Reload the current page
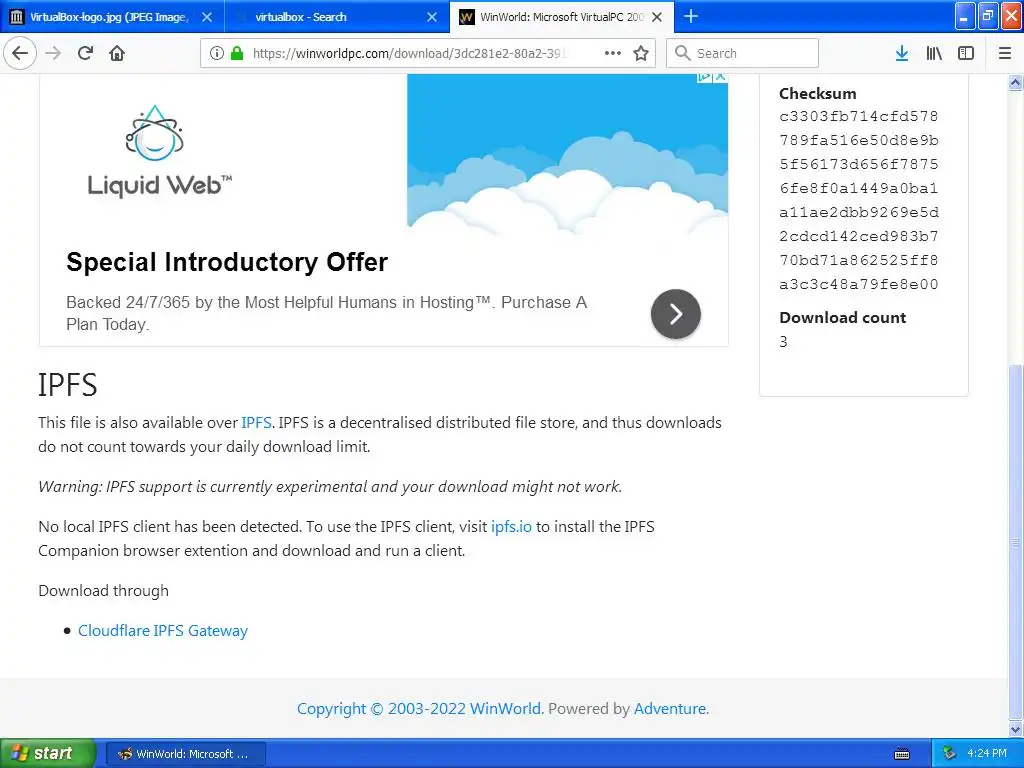 pos(85,53)
